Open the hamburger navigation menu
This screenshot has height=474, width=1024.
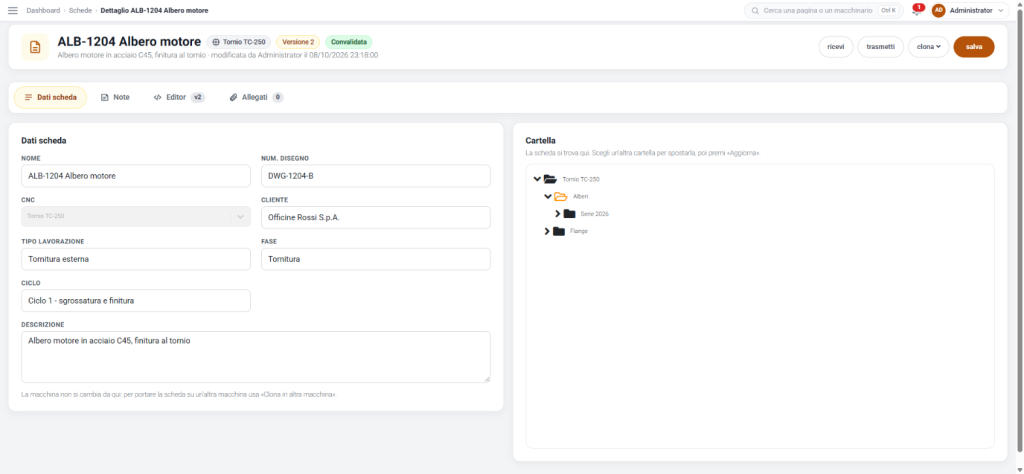click(x=12, y=10)
